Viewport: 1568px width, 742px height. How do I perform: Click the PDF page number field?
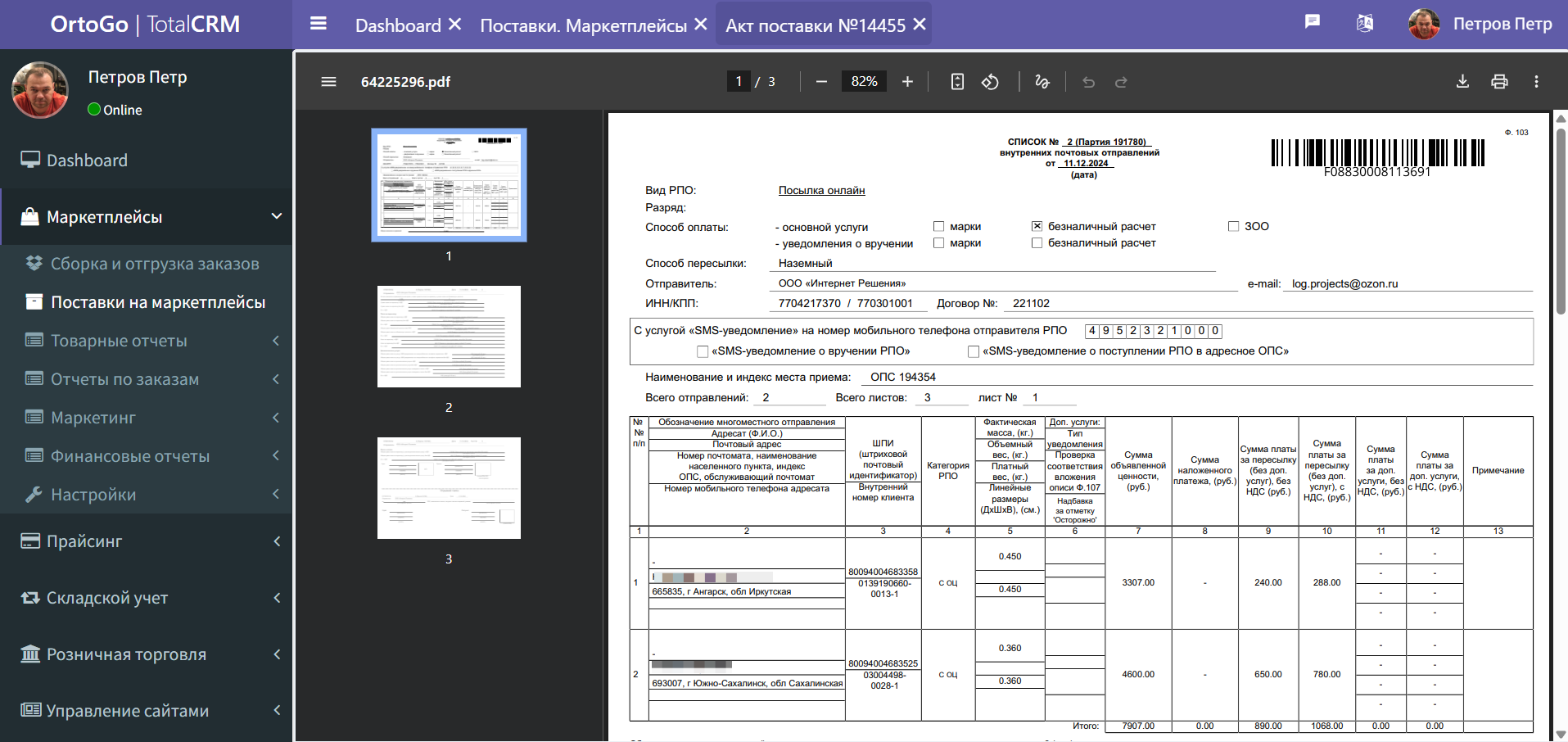[x=738, y=82]
